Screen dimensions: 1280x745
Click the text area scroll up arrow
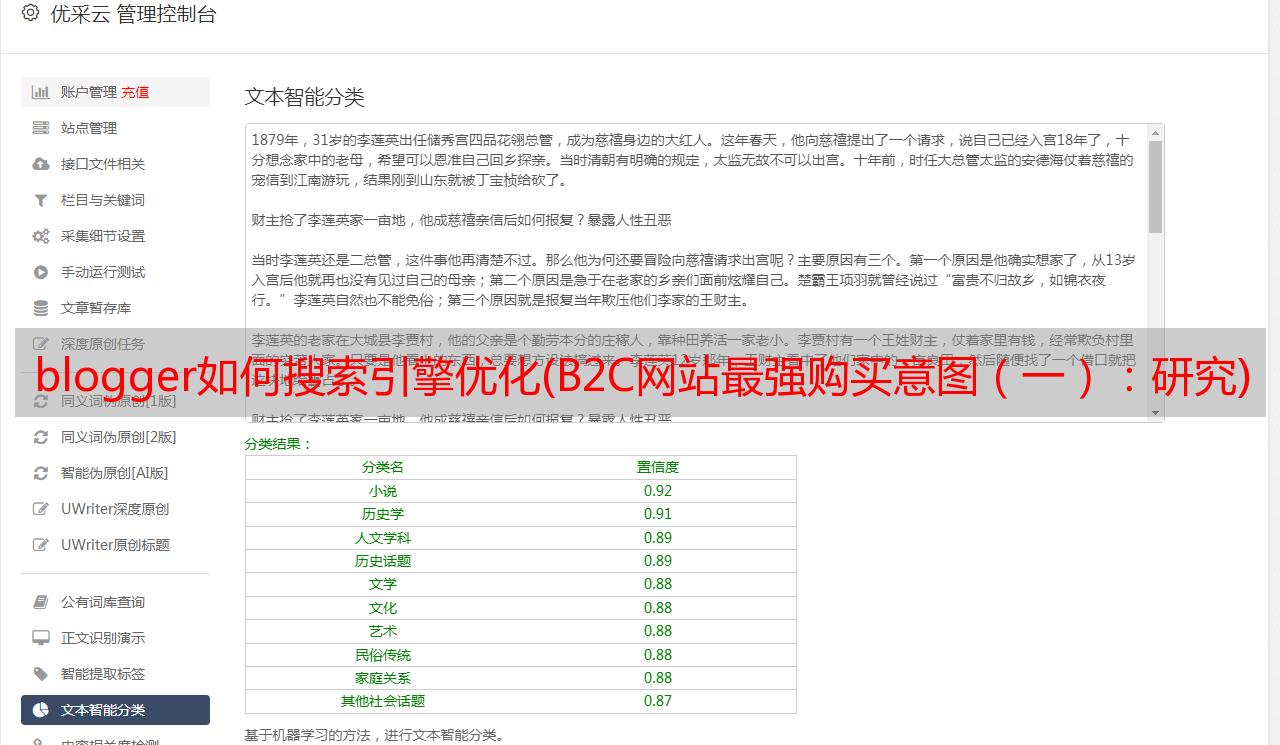(1156, 132)
